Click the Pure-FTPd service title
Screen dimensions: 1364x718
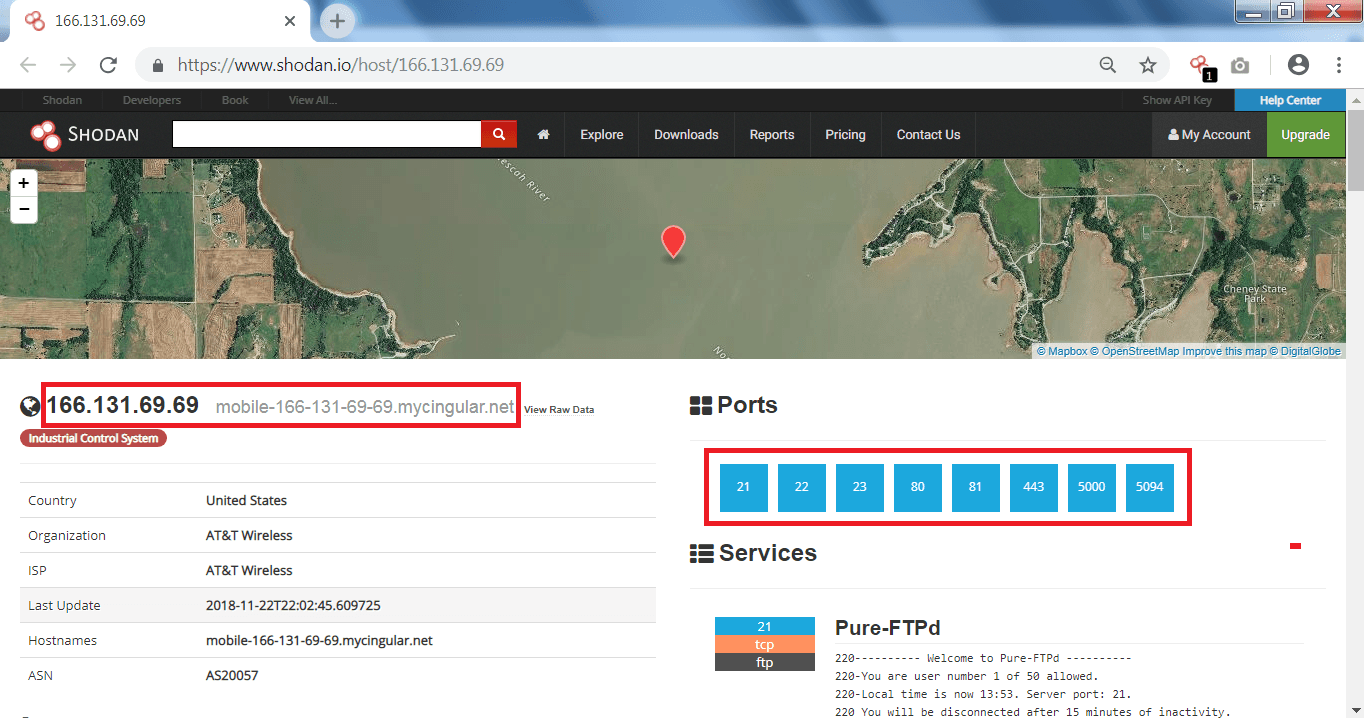pyautogui.click(x=887, y=628)
